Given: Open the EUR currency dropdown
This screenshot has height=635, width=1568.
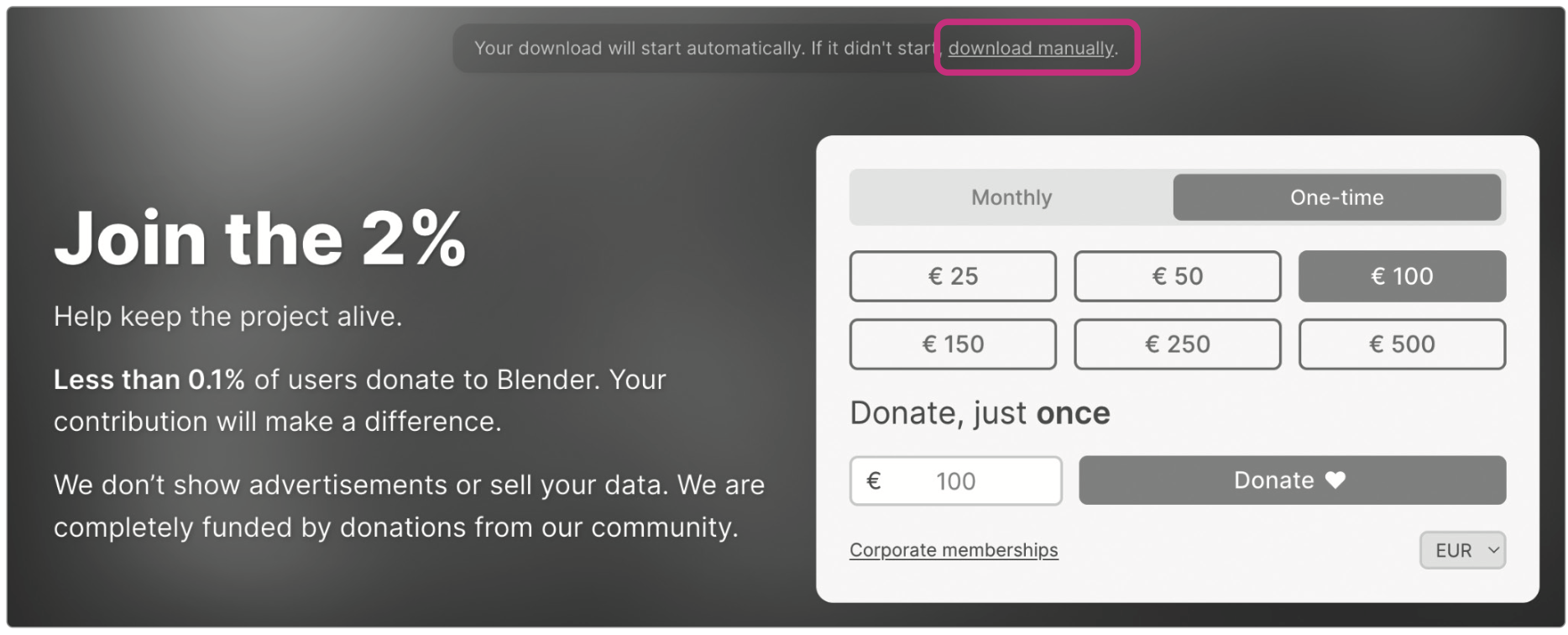Looking at the screenshot, I should pos(1461,551).
